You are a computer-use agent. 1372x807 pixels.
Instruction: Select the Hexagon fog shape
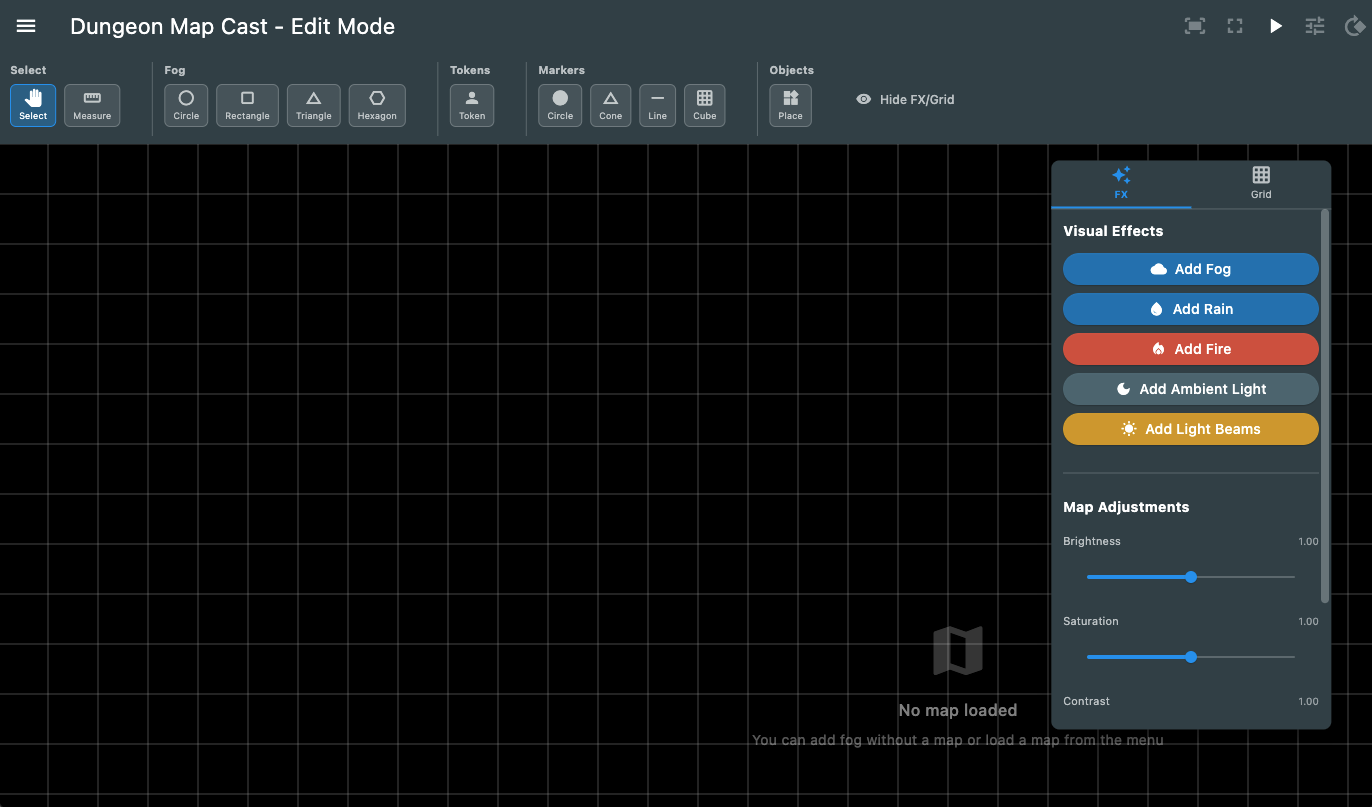[x=377, y=105]
